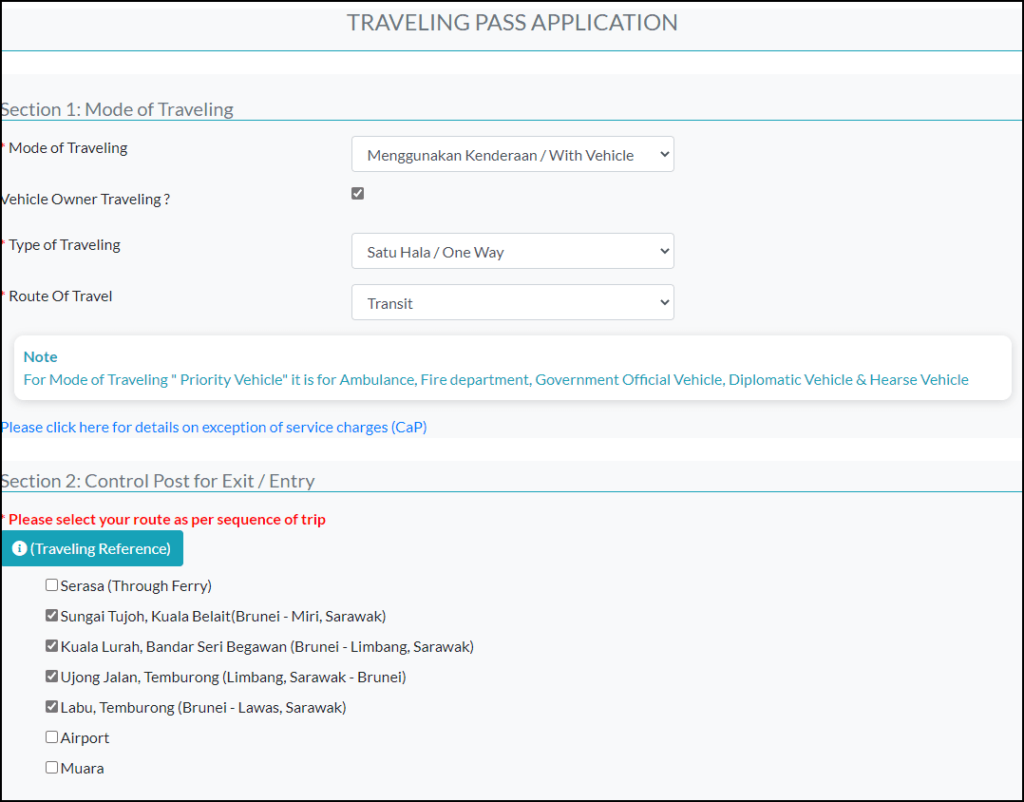Click the Traveling Reference button
1024x802 pixels.
click(x=92, y=548)
